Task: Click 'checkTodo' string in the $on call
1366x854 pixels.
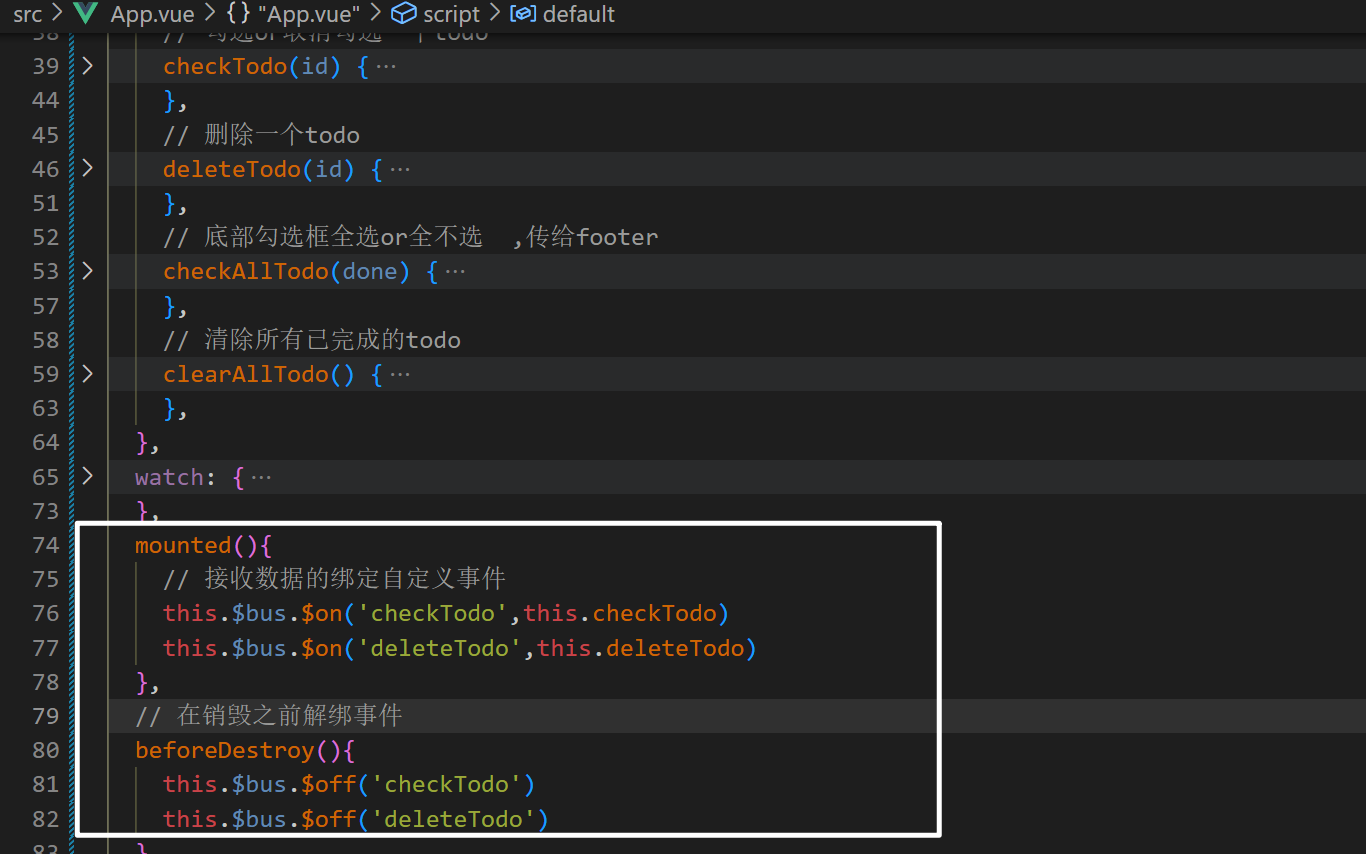Action: click(433, 613)
